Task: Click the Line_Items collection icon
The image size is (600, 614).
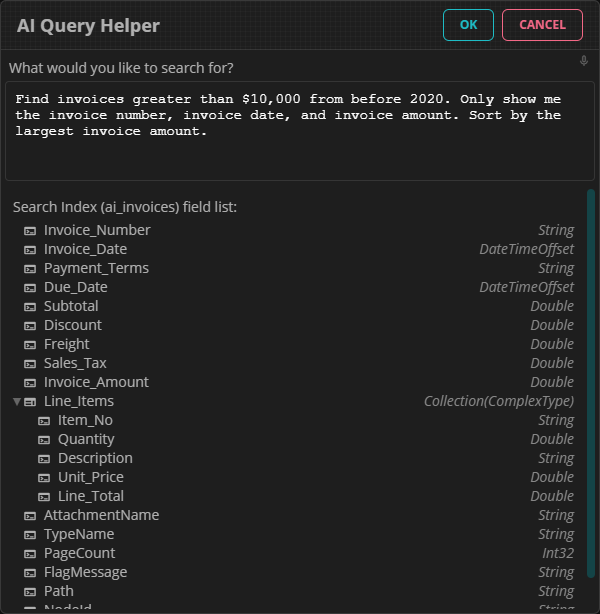Action: 30,402
